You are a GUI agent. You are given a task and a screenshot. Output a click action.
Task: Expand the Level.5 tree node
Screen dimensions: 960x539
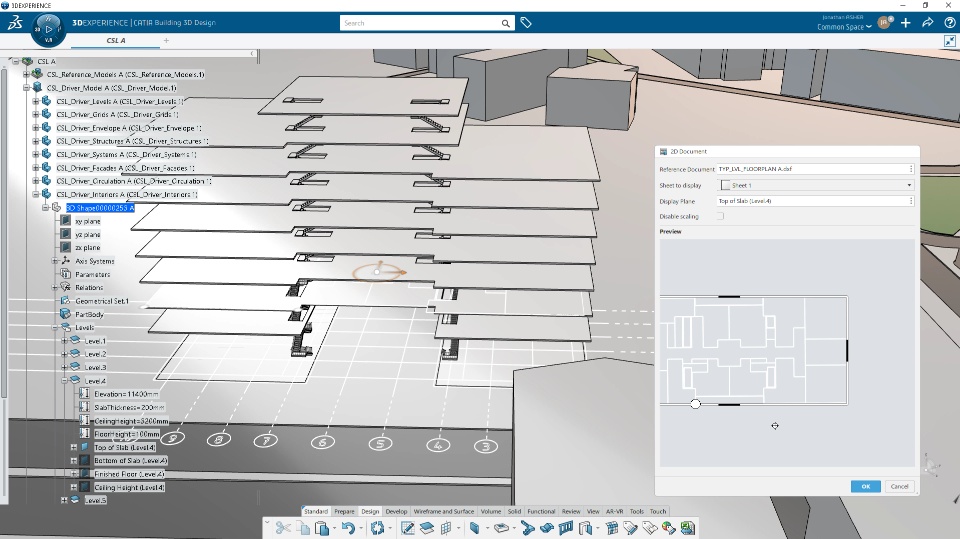click(x=64, y=500)
